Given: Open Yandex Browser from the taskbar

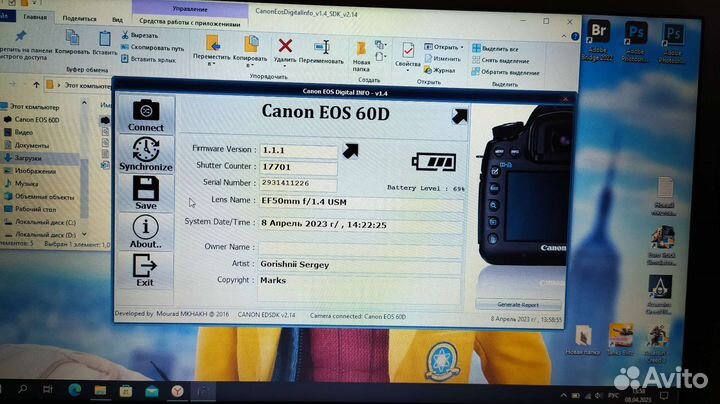Looking at the screenshot, I should tap(177, 391).
